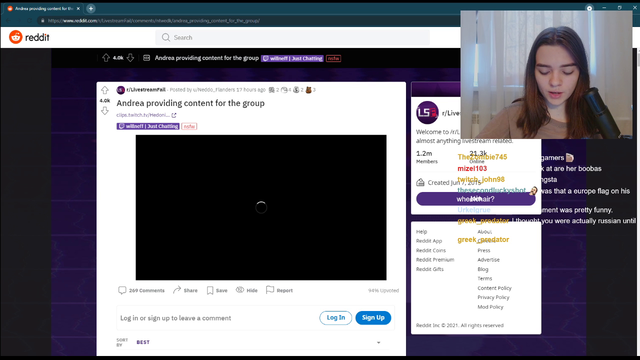Open the Blog footer link
The height and width of the screenshot is (360, 640).
(x=482, y=269)
